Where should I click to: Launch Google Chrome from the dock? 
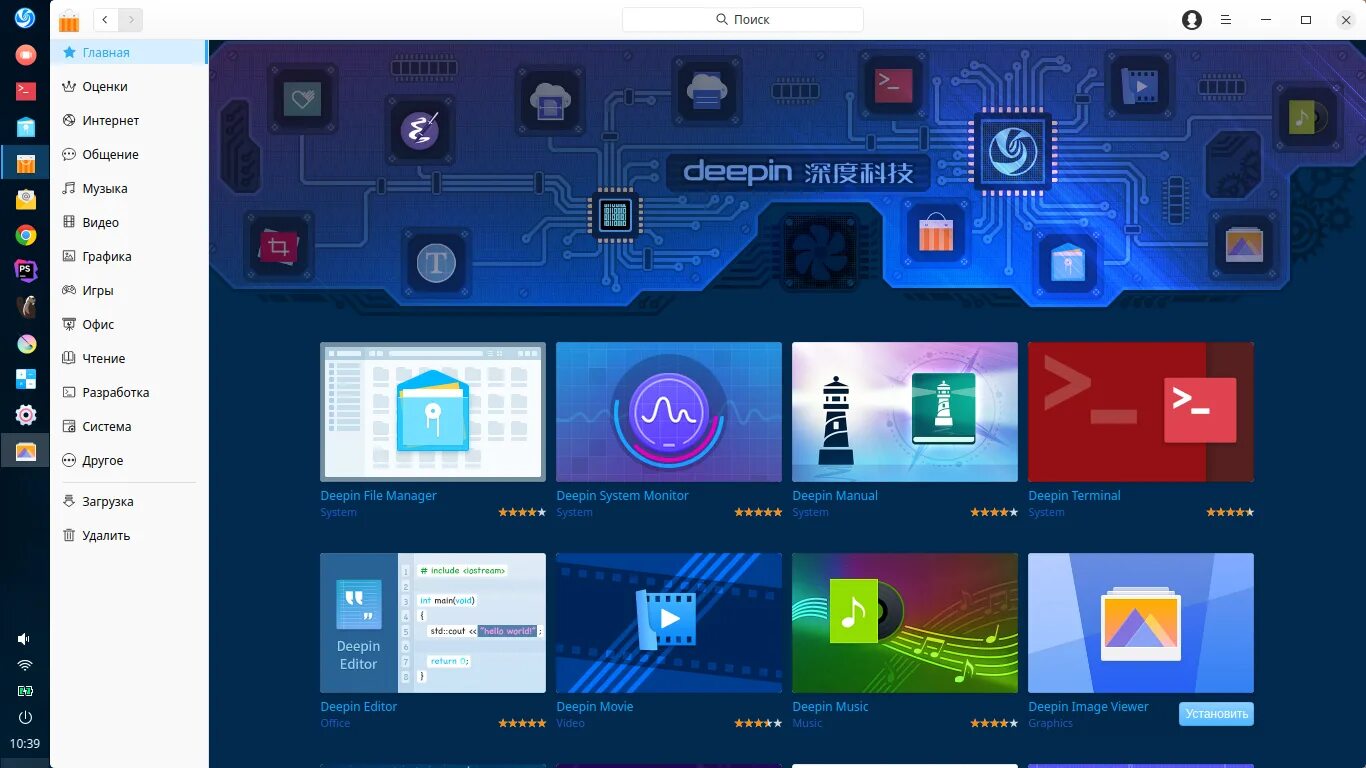point(25,235)
